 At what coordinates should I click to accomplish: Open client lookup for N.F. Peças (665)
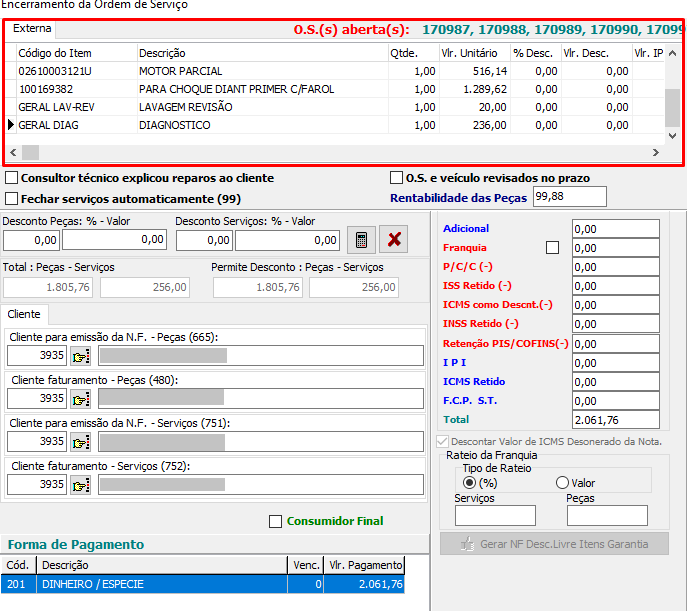[80, 356]
